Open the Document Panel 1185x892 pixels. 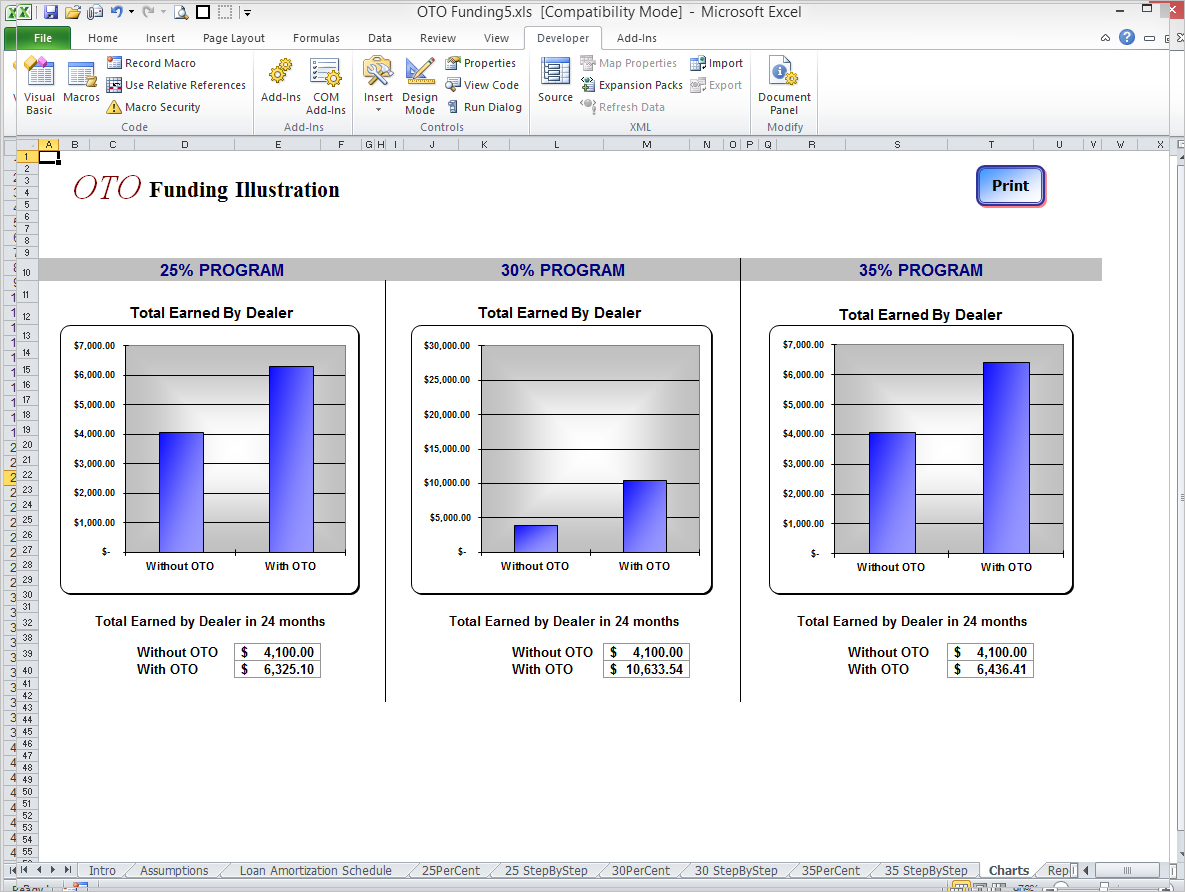tap(784, 85)
